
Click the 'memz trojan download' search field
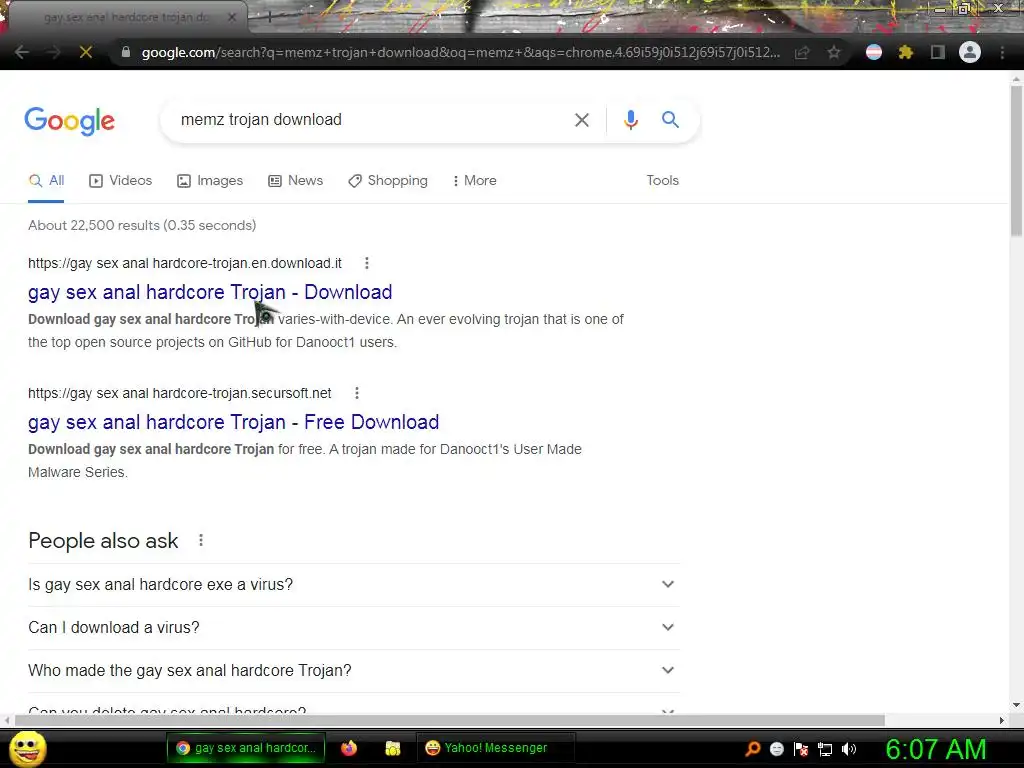coord(369,120)
